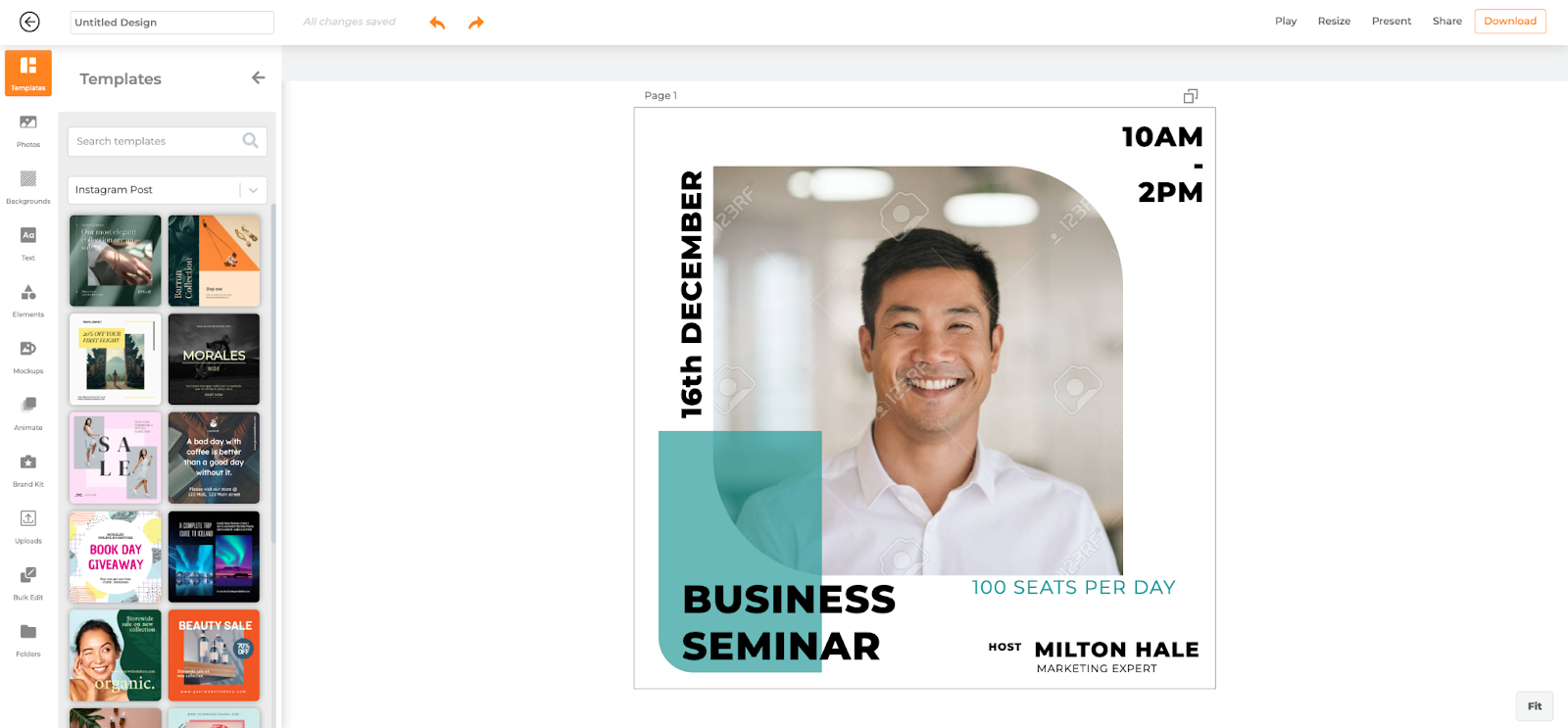Collapse the Templates panel with back arrow
The height and width of the screenshot is (728, 1568).
click(258, 77)
